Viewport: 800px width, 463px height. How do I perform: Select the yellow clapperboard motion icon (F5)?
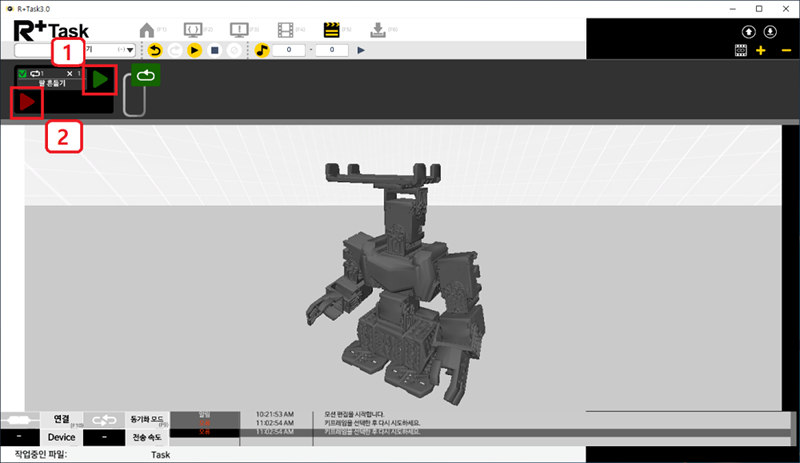(332, 29)
